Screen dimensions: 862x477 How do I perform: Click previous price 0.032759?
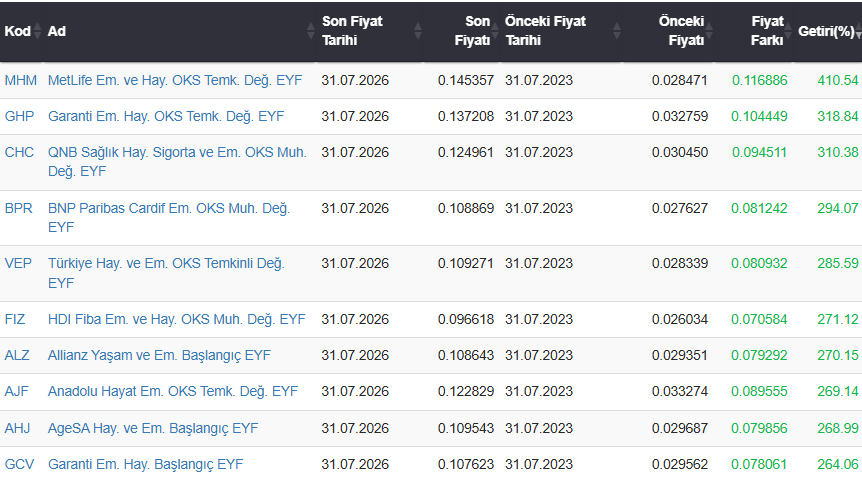[680, 117]
